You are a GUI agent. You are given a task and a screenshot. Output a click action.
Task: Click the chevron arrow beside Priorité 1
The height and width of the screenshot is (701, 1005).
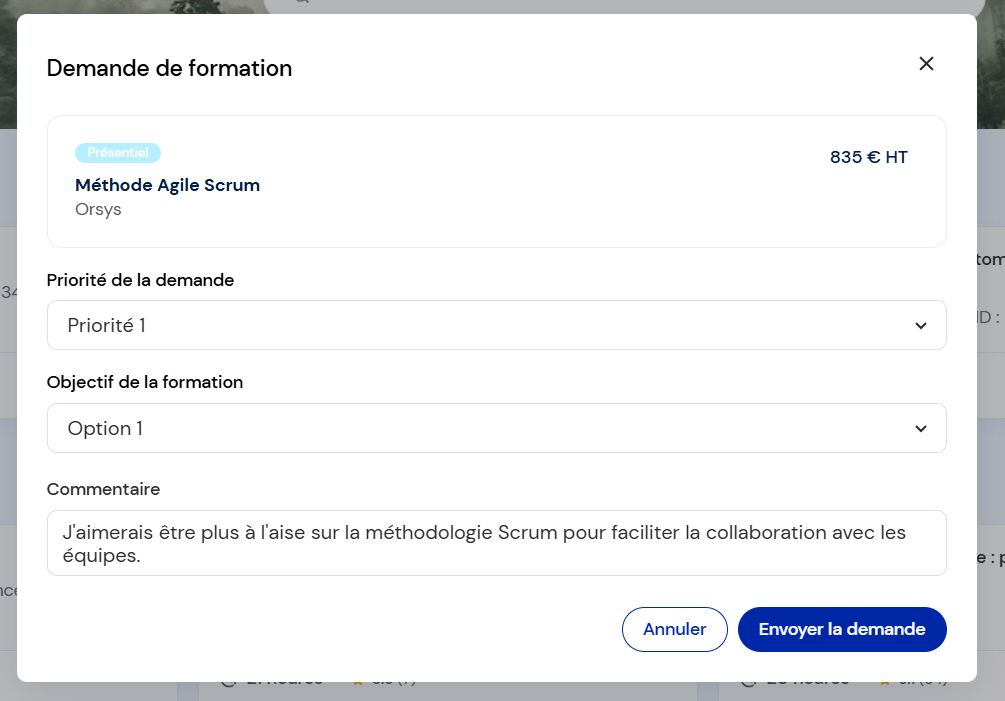click(920, 326)
